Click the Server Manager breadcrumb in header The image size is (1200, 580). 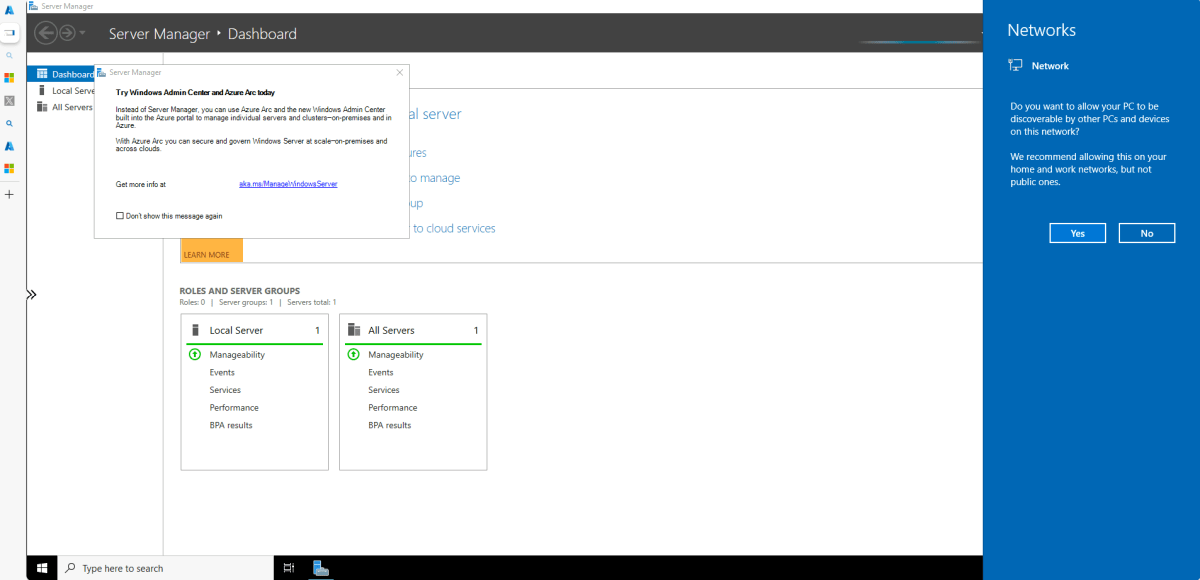[159, 34]
